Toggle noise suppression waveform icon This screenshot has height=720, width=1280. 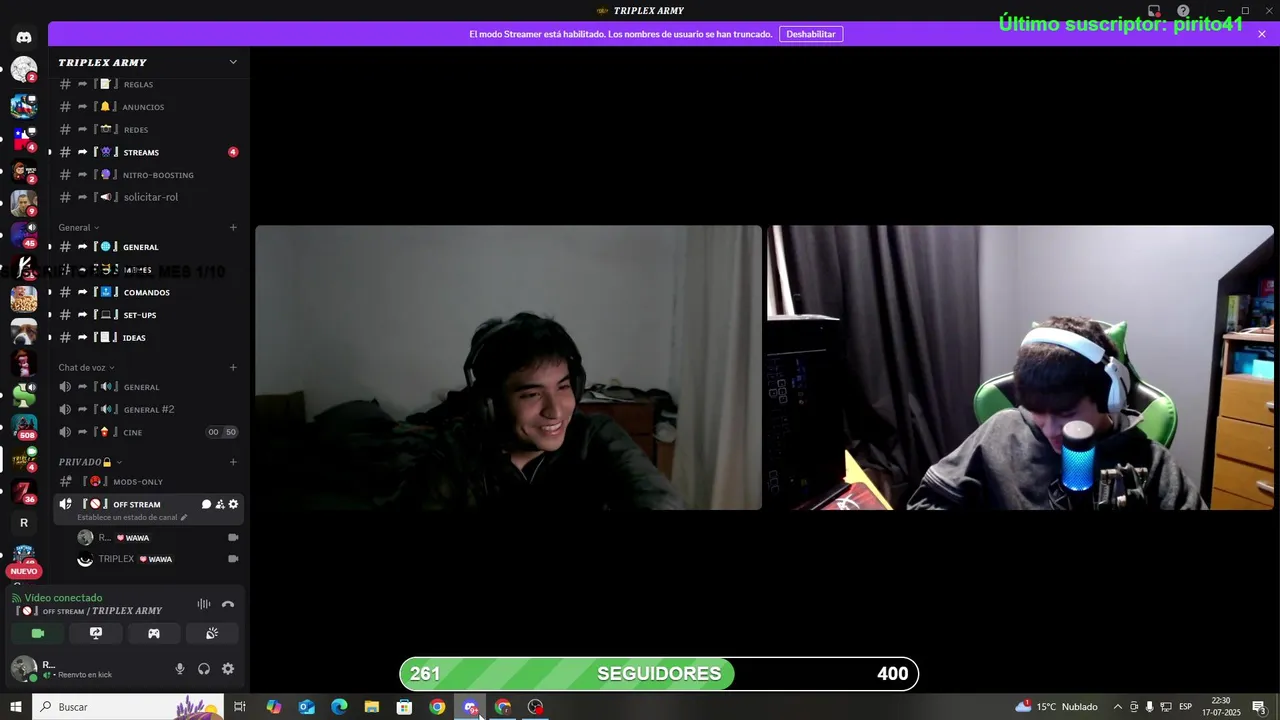[204, 604]
